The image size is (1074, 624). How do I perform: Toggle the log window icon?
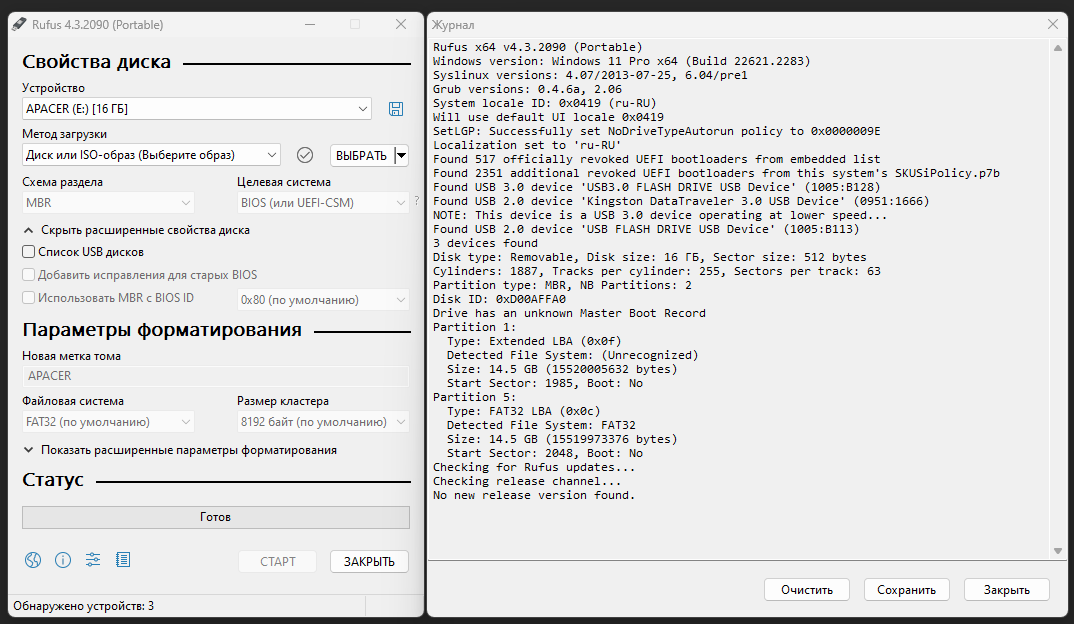point(123,560)
